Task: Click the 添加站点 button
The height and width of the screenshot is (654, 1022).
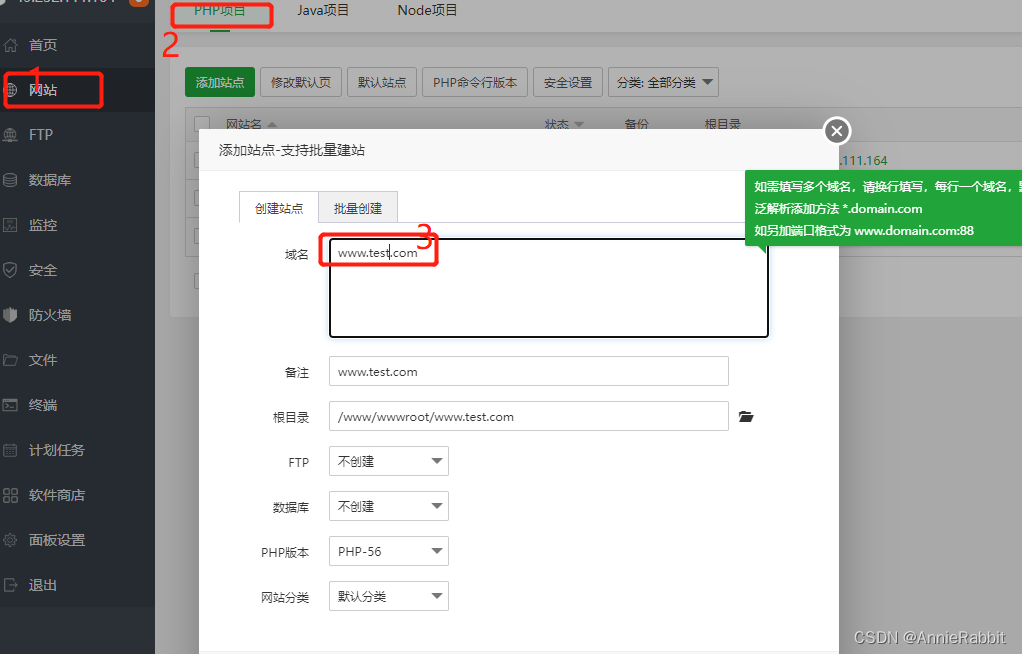Action: click(x=219, y=82)
